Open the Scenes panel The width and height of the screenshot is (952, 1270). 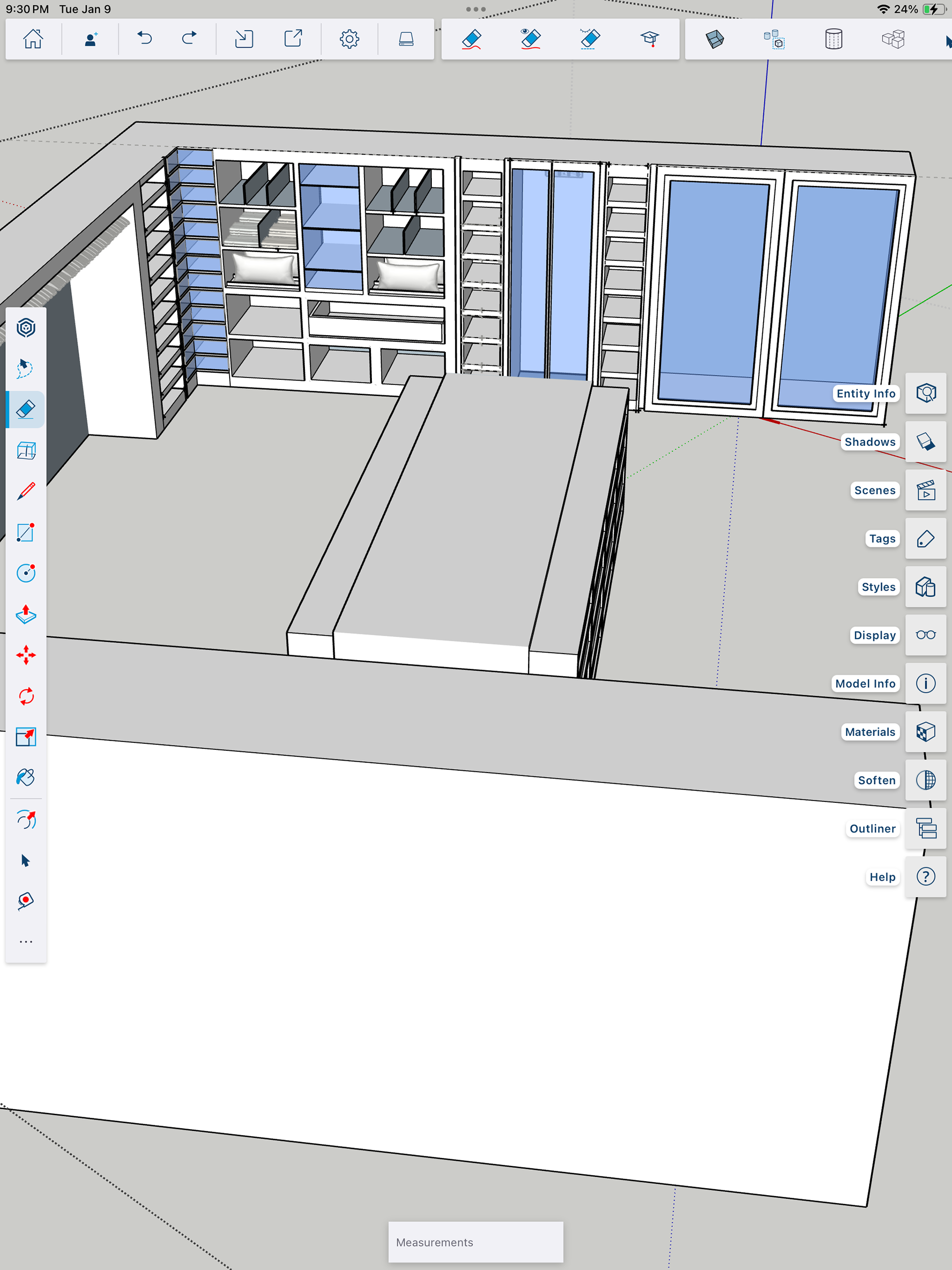coord(926,490)
